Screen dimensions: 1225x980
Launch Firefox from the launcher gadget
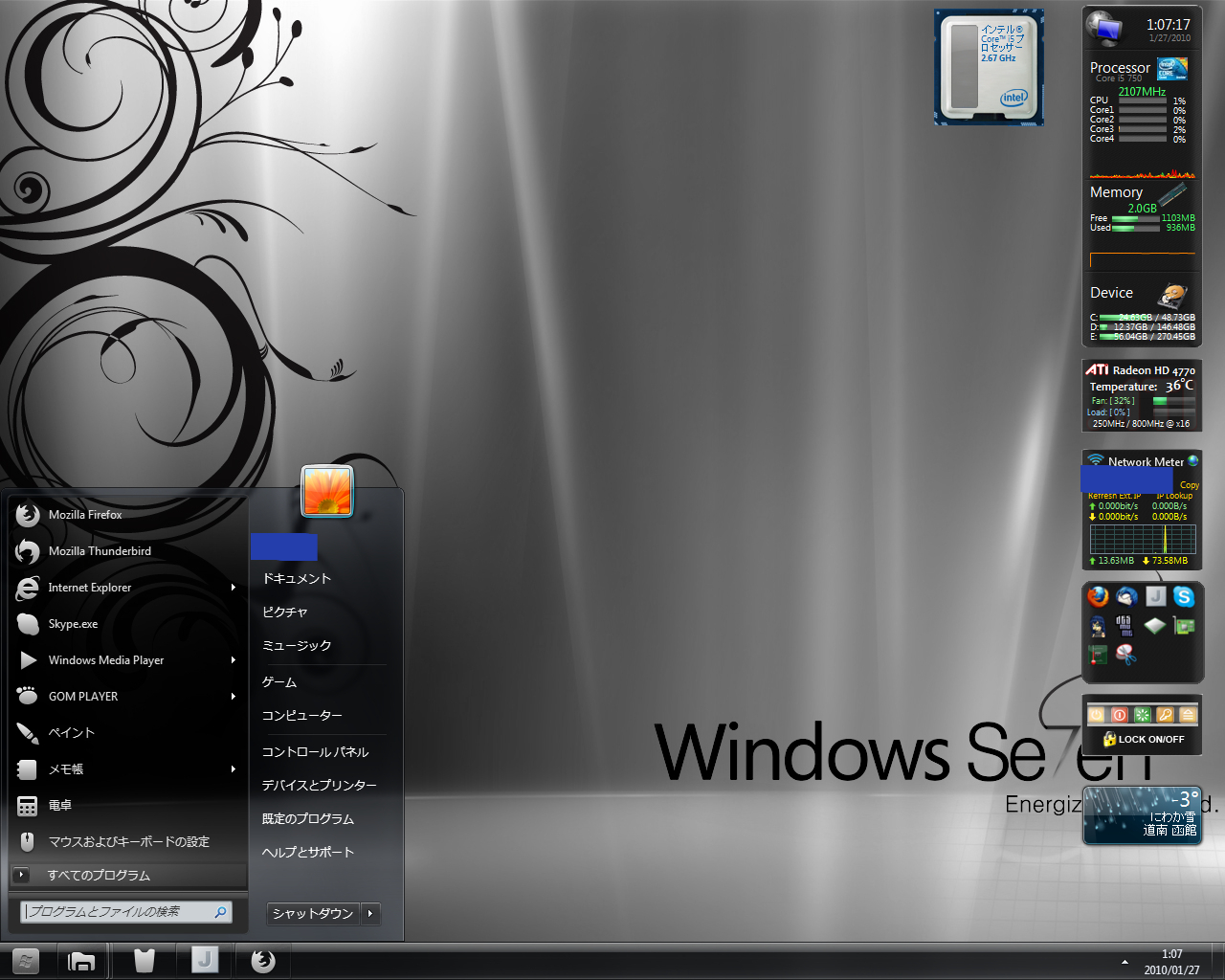[x=1098, y=597]
